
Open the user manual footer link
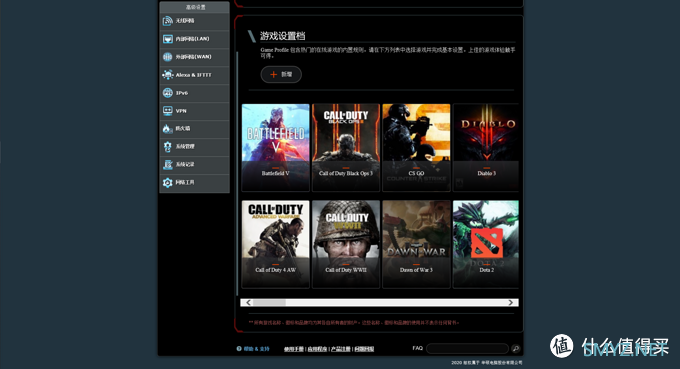point(294,349)
